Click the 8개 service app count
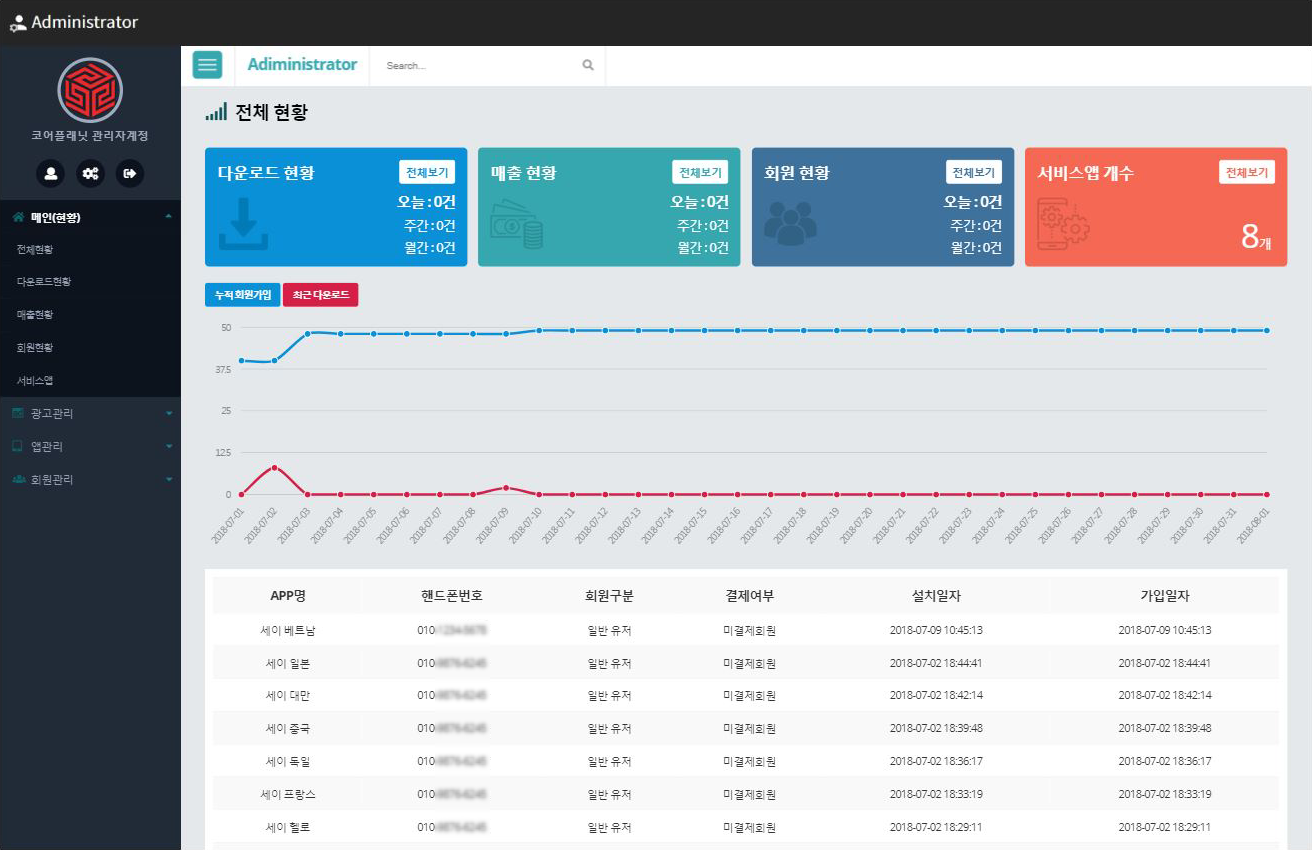Viewport: 1312px width, 850px height. [x=1256, y=237]
